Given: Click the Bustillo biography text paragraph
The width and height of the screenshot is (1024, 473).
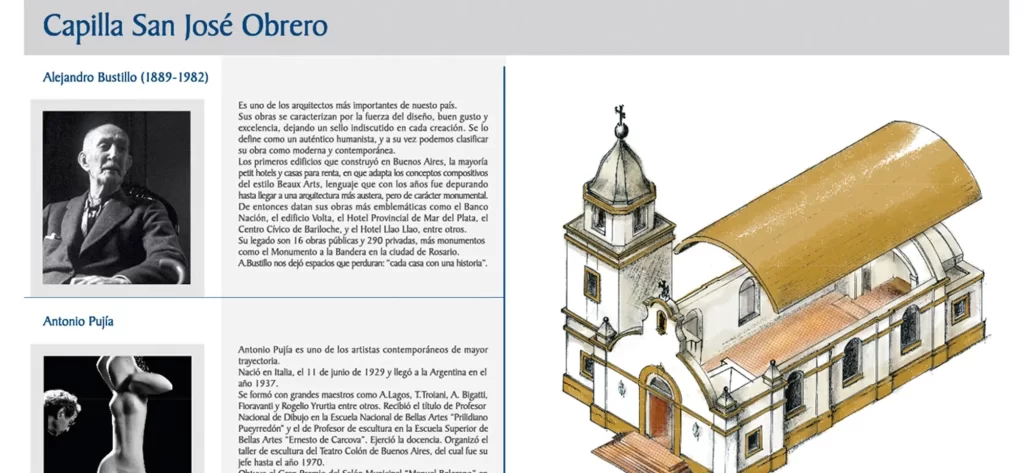Looking at the screenshot, I should [x=362, y=184].
